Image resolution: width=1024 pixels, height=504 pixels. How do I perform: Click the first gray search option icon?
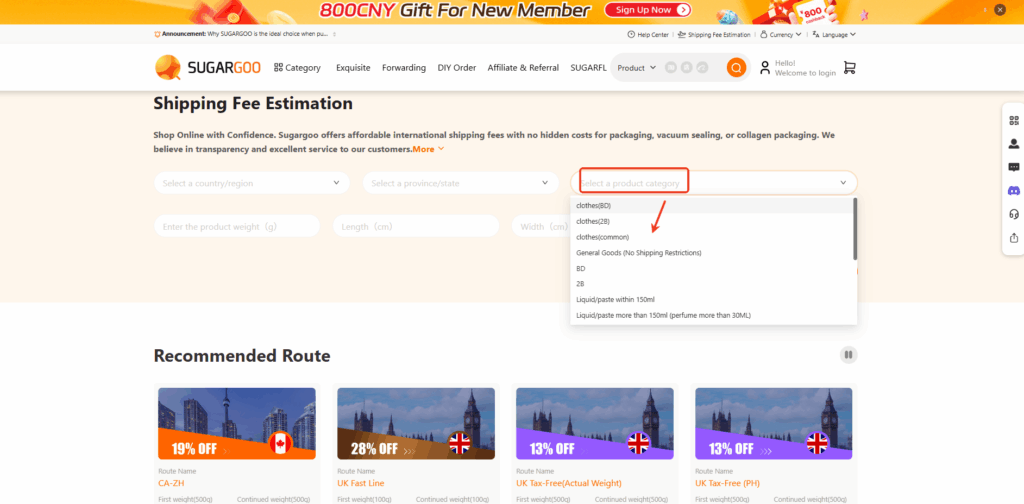pos(671,67)
